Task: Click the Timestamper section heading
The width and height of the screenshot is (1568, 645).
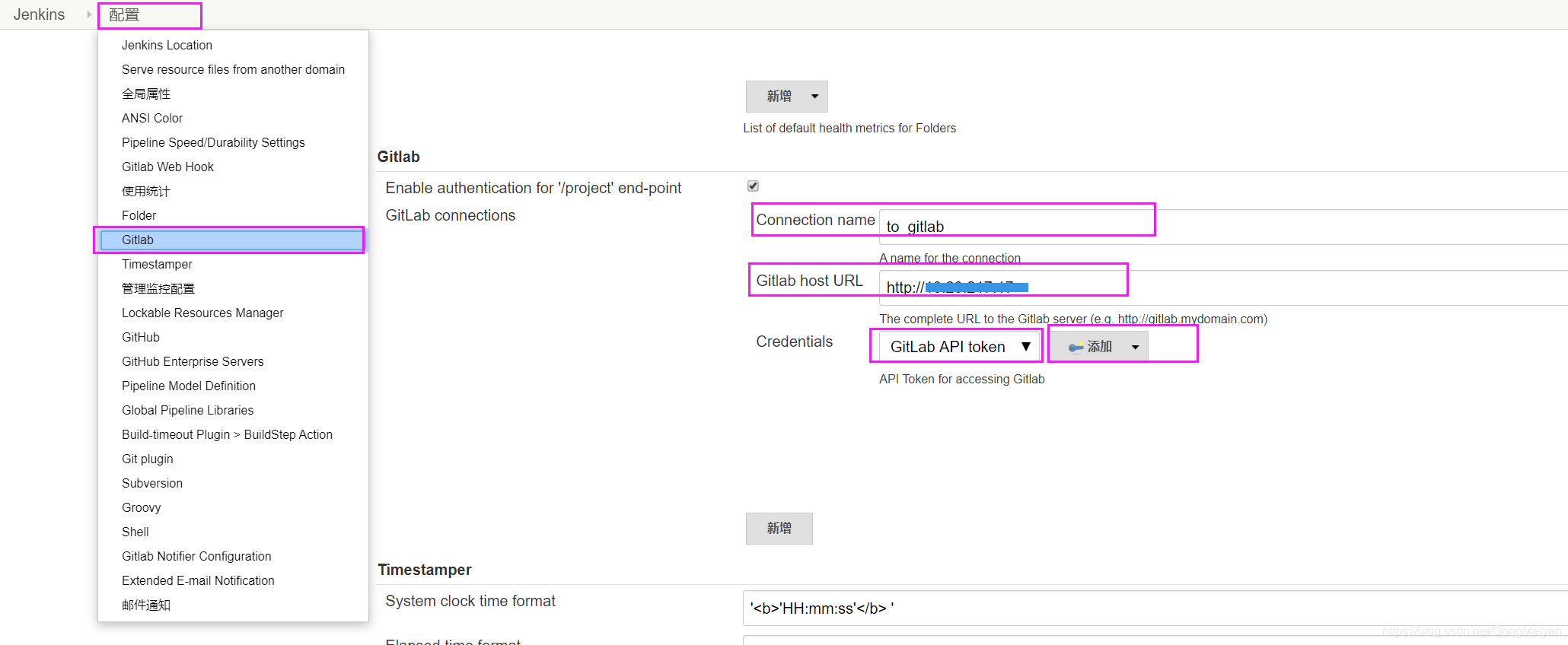Action: pos(424,570)
